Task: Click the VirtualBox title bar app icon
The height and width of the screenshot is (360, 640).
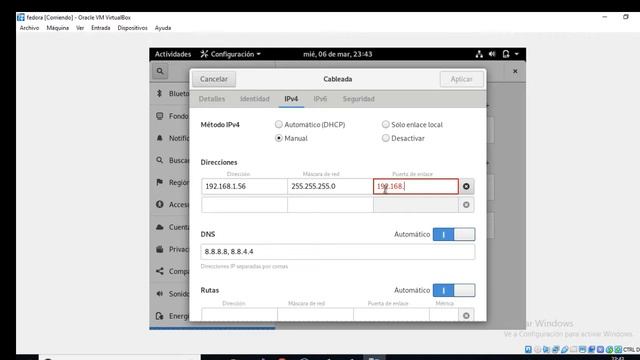Action: pyautogui.click(x=21, y=17)
